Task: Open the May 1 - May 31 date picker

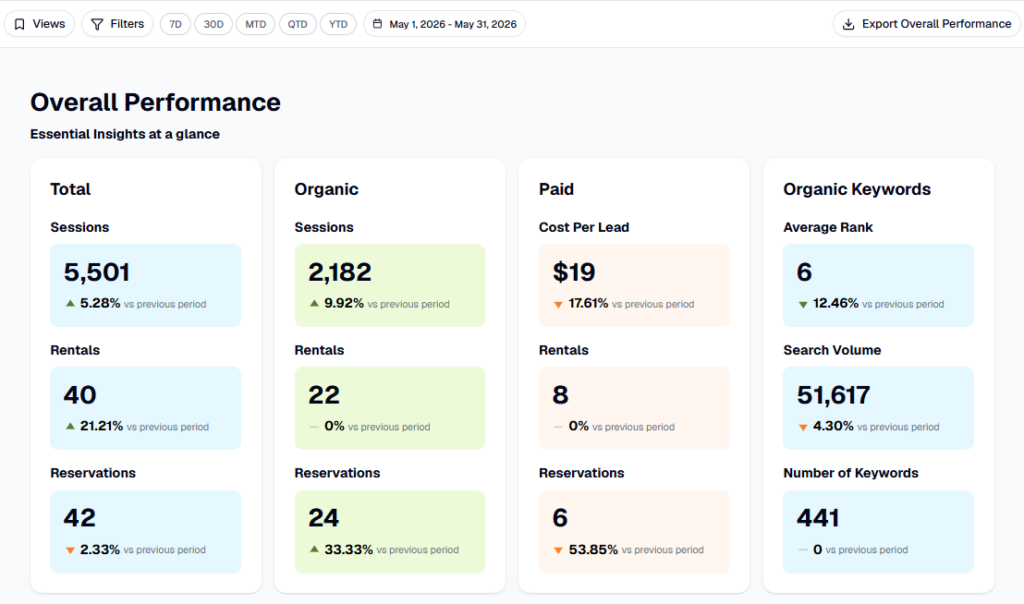Action: point(444,24)
